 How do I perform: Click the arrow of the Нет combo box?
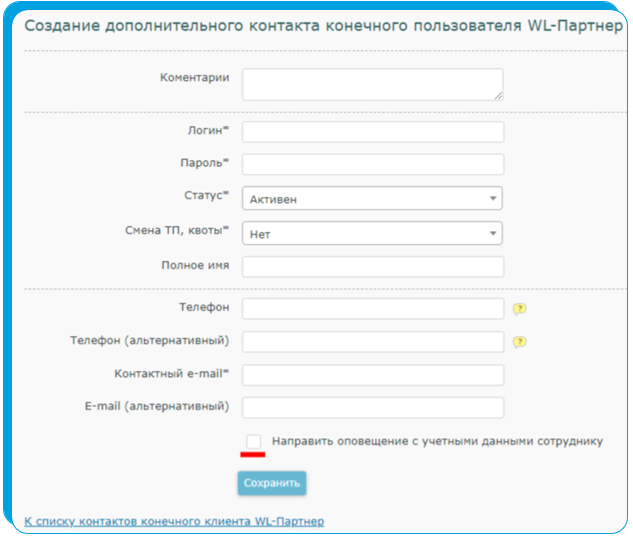click(493, 233)
